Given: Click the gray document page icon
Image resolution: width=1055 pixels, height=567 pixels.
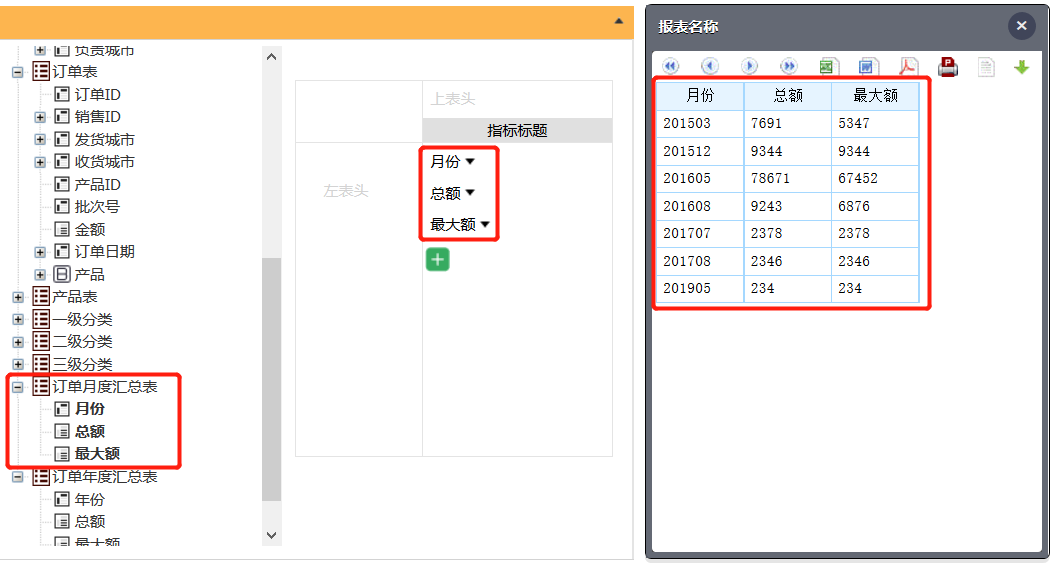Looking at the screenshot, I should [x=986, y=67].
